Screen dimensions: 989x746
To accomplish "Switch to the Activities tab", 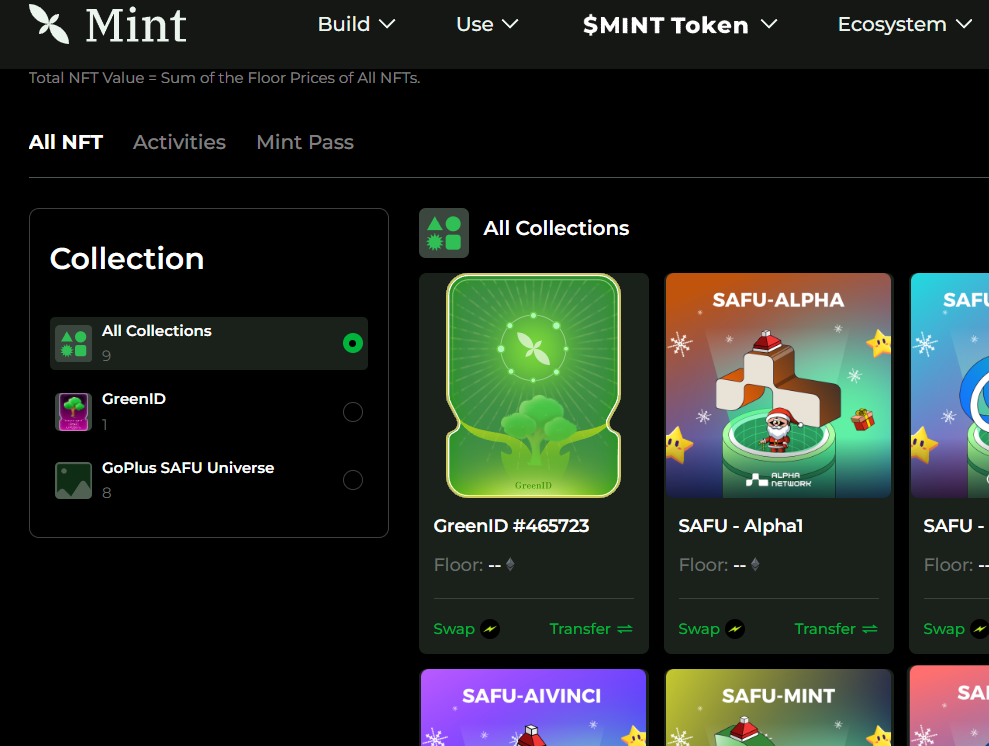I will pos(179,142).
